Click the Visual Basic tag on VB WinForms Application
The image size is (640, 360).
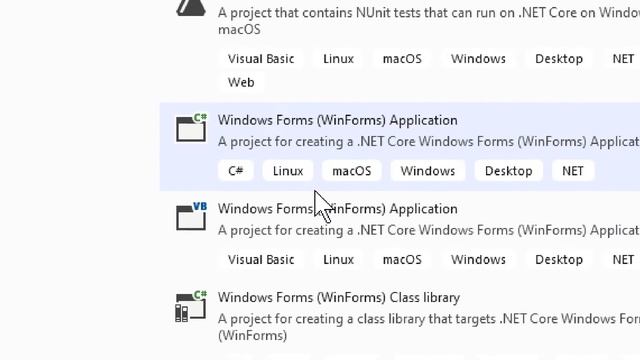pyautogui.click(x=261, y=260)
